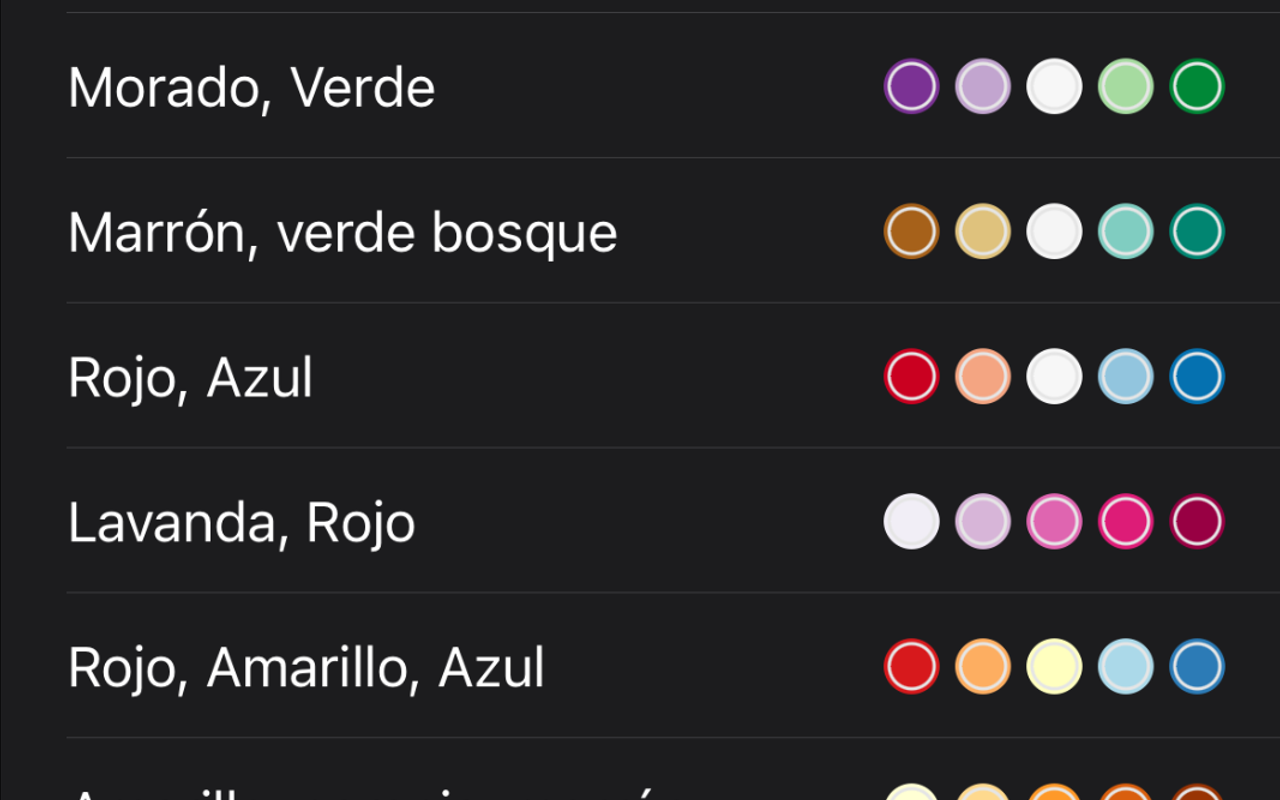
Task: Select the peach swatch in Rojo, Azul
Action: (x=982, y=376)
